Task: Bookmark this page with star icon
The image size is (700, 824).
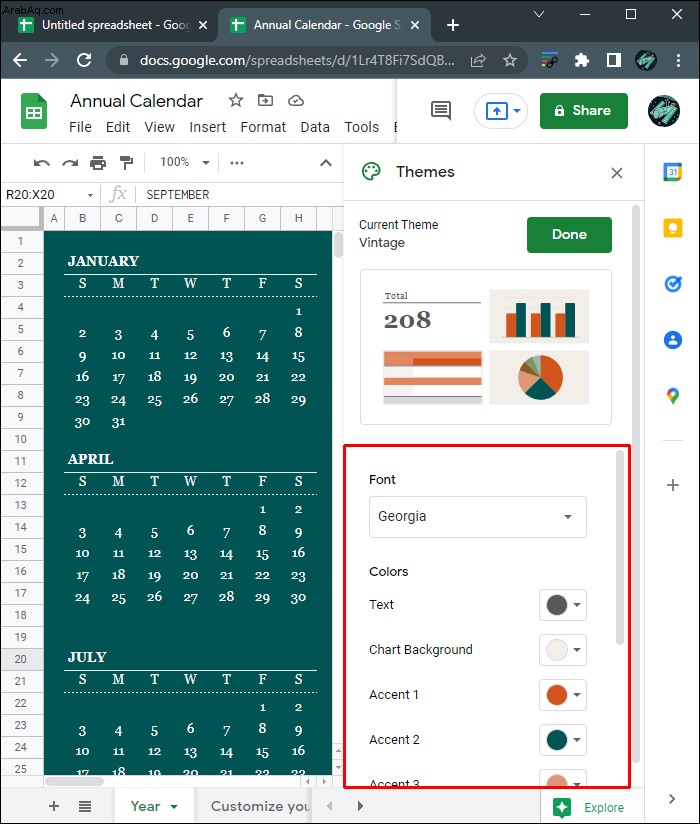Action: [x=509, y=60]
